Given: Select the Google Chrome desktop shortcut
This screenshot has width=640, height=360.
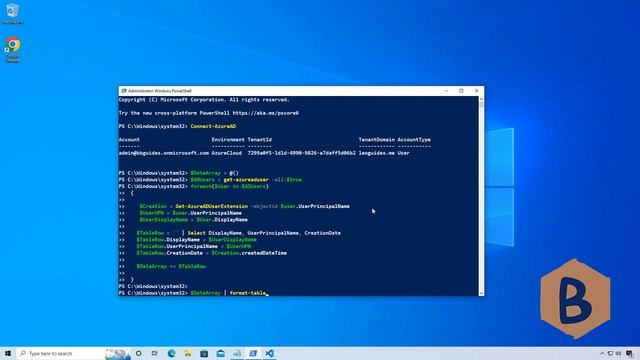Looking at the screenshot, I should click(13, 50).
